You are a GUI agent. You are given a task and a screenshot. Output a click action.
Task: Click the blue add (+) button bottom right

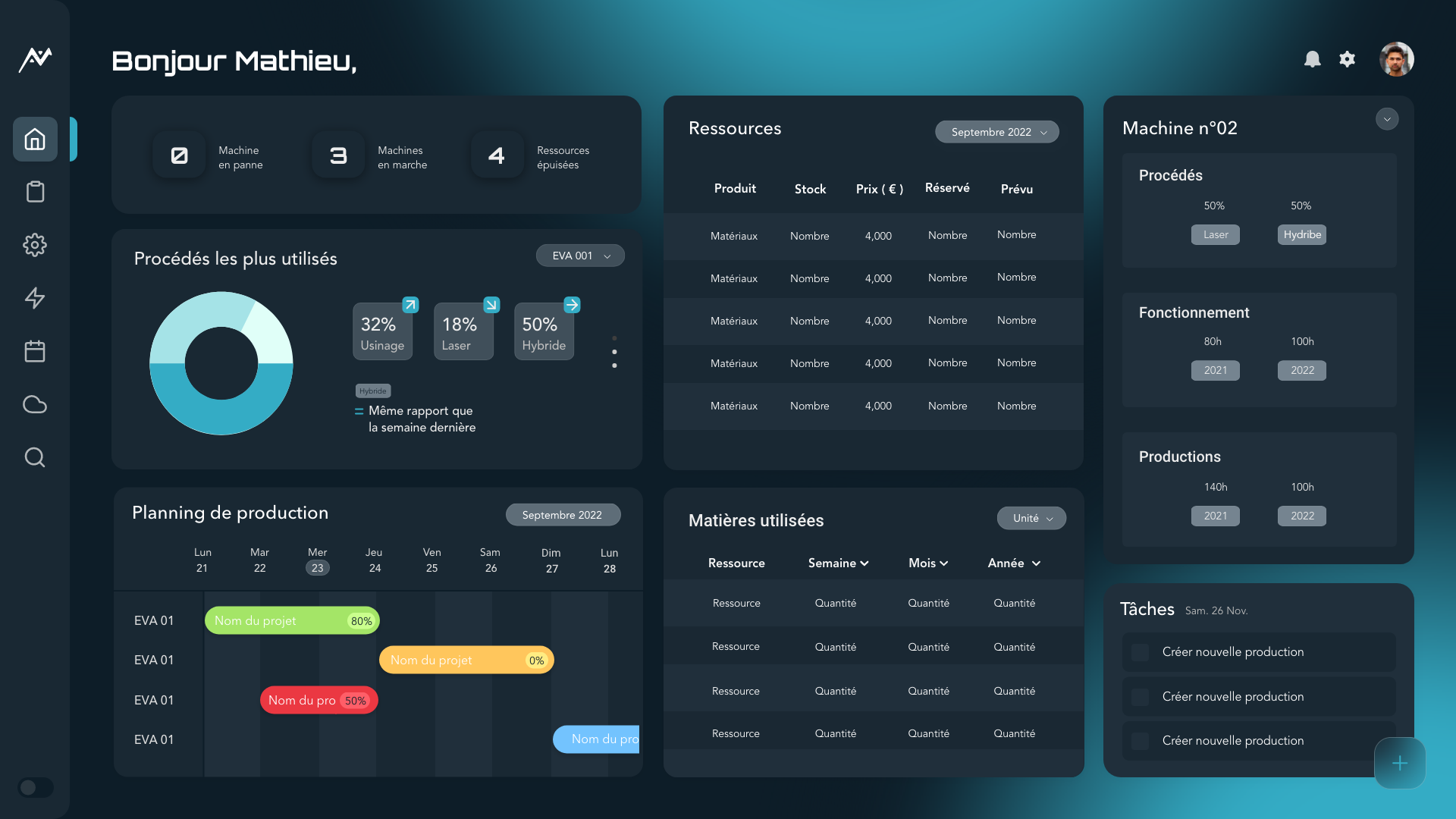click(x=1400, y=763)
